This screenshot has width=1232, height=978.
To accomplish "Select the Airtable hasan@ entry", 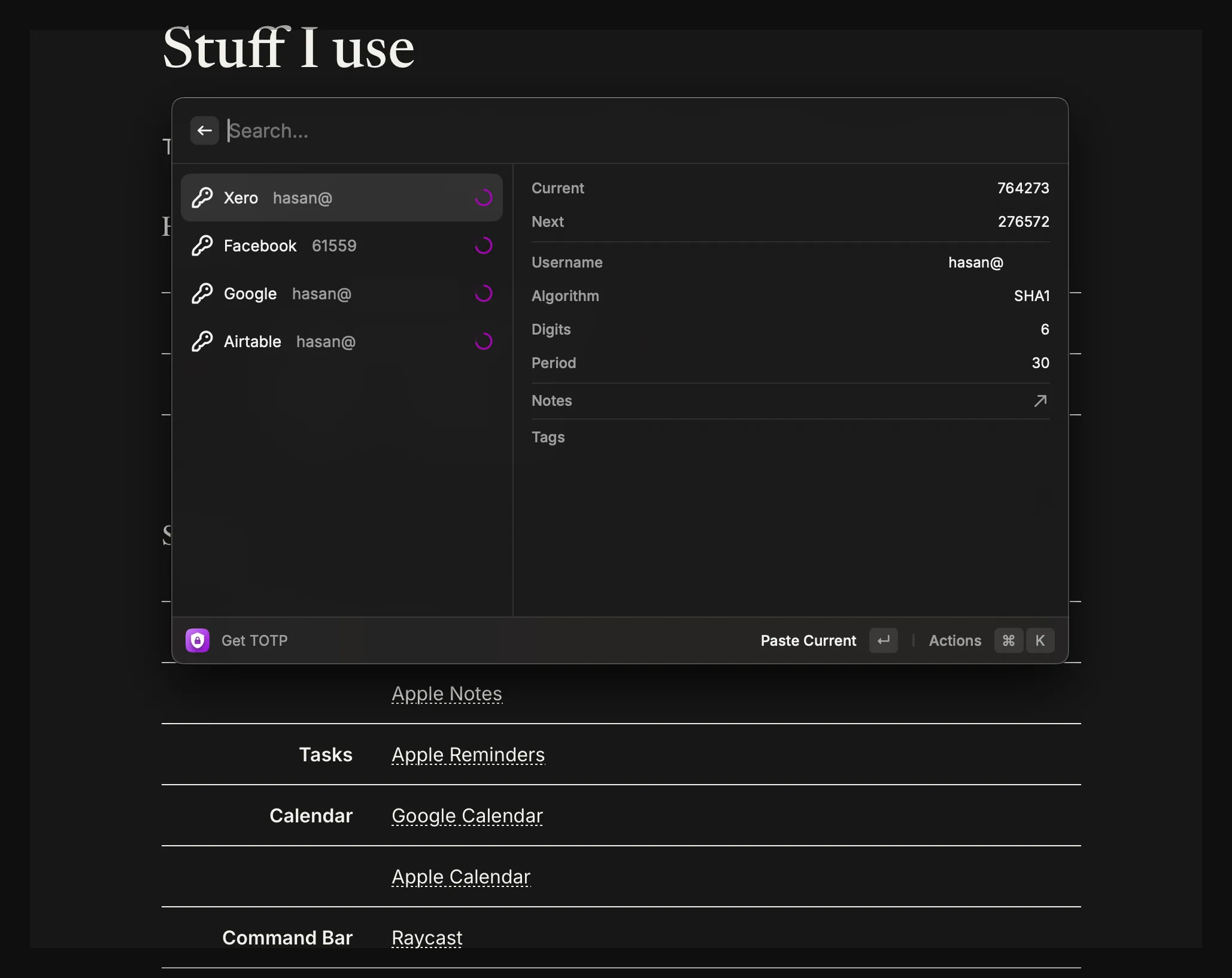I will [341, 341].
